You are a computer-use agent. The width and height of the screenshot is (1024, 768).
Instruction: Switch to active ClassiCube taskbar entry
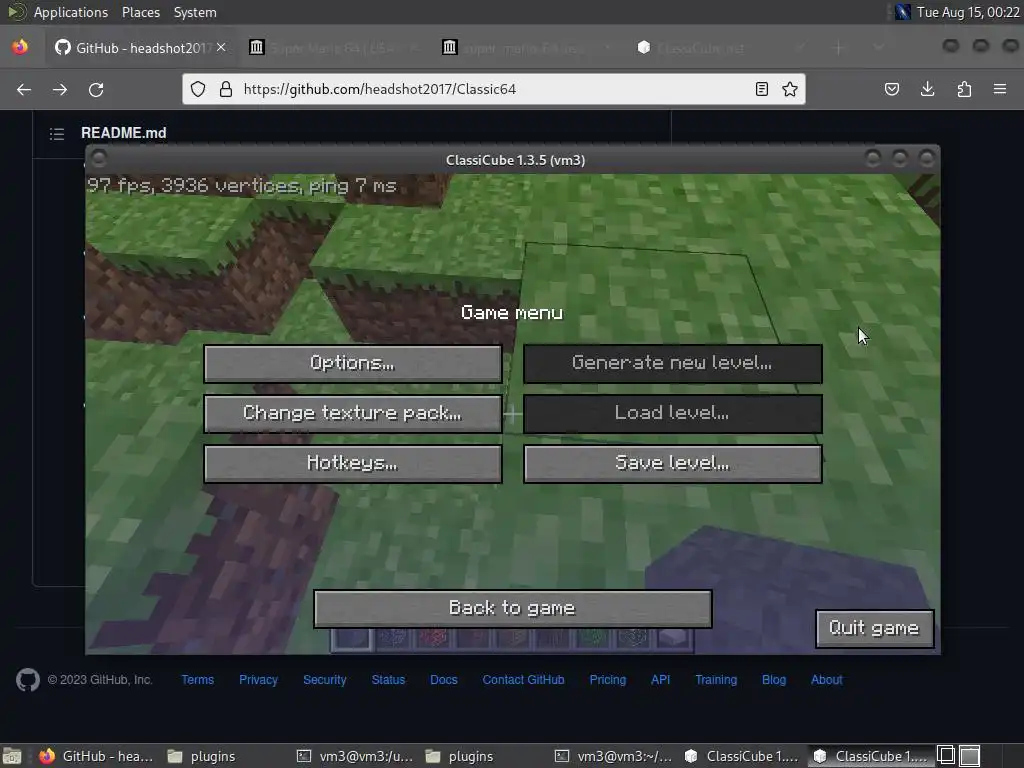click(872, 756)
